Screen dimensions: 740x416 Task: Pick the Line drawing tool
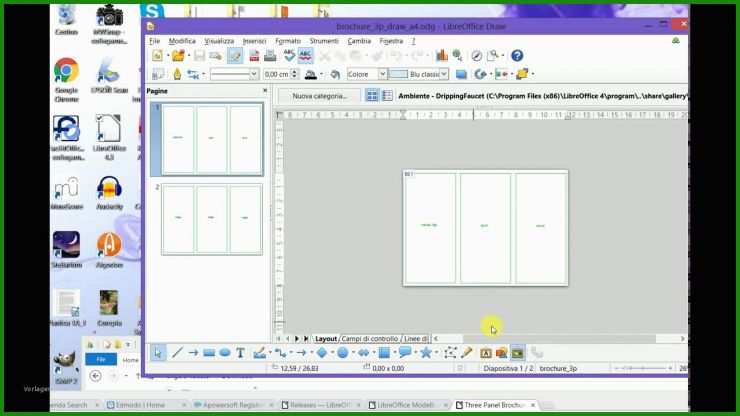coord(177,353)
